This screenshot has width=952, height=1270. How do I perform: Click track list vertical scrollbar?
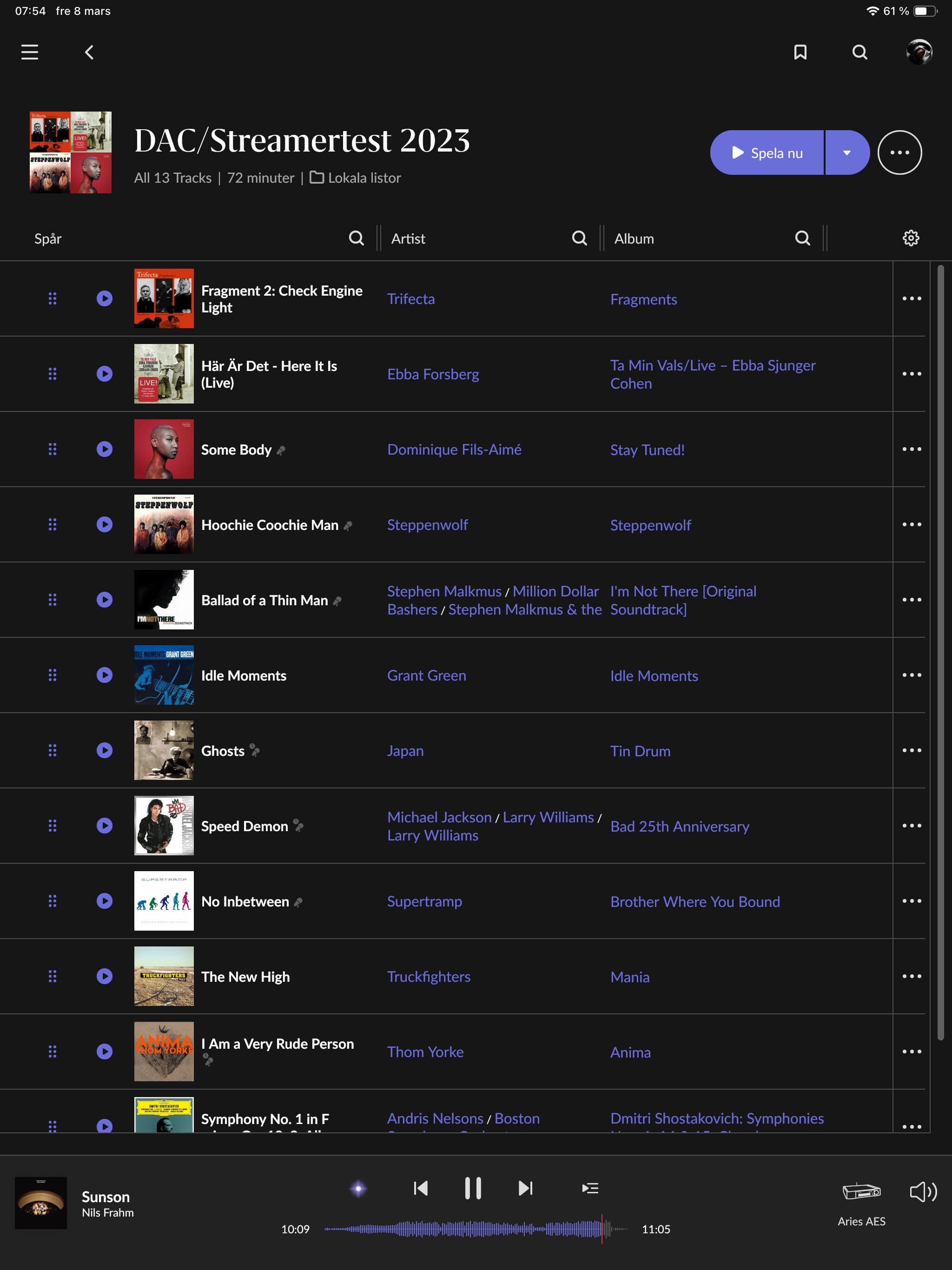click(x=940, y=652)
